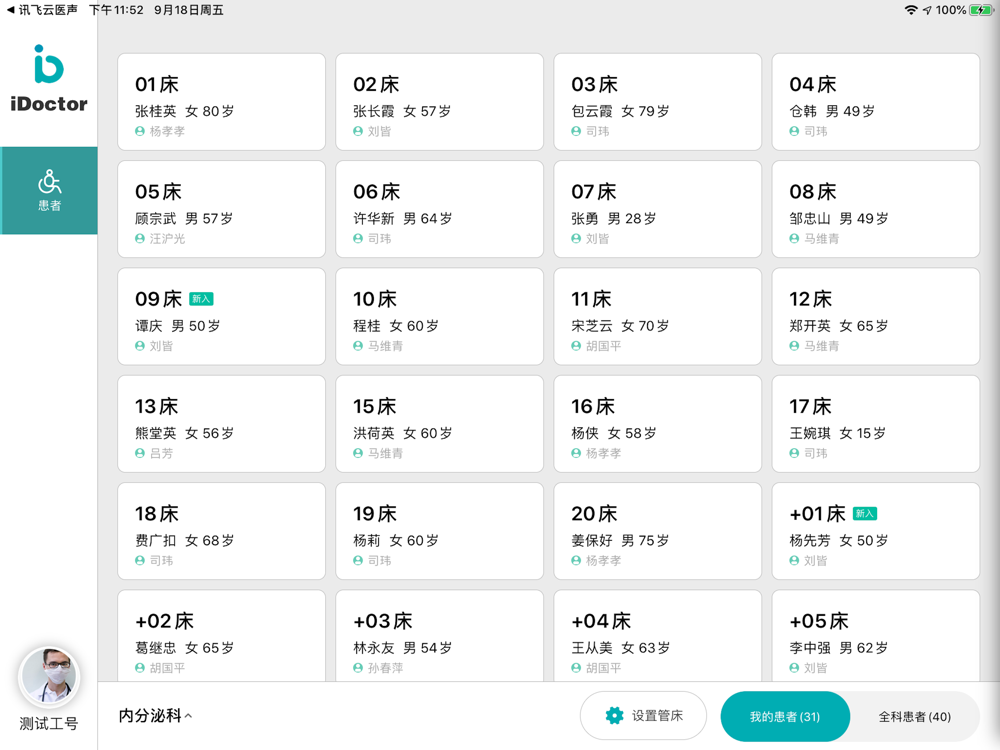Click the 新入 badge on bed +01
Image resolution: width=1000 pixels, height=750 pixels.
point(864,514)
